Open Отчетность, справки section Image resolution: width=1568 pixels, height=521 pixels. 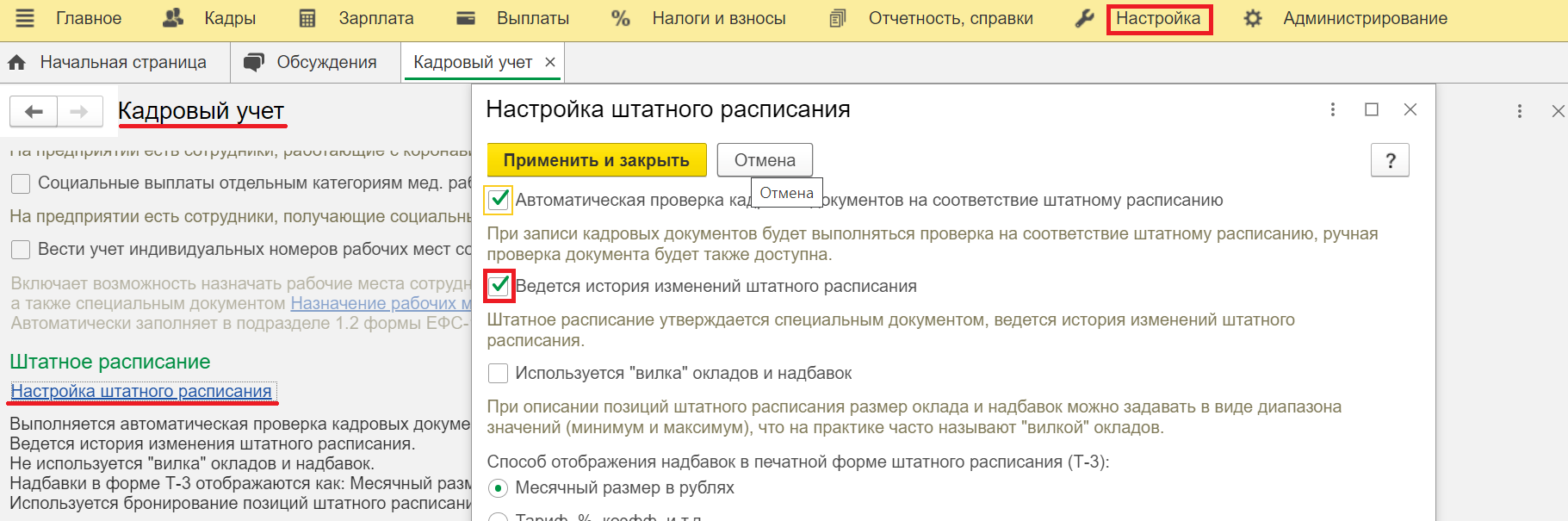pyautogui.click(x=951, y=18)
